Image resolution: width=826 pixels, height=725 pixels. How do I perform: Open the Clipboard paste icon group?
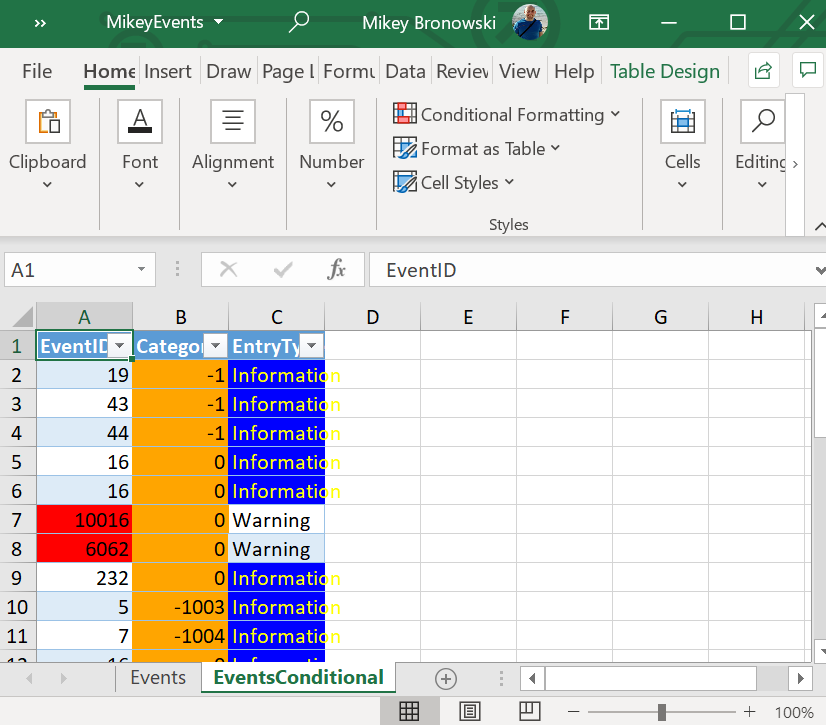[47, 122]
